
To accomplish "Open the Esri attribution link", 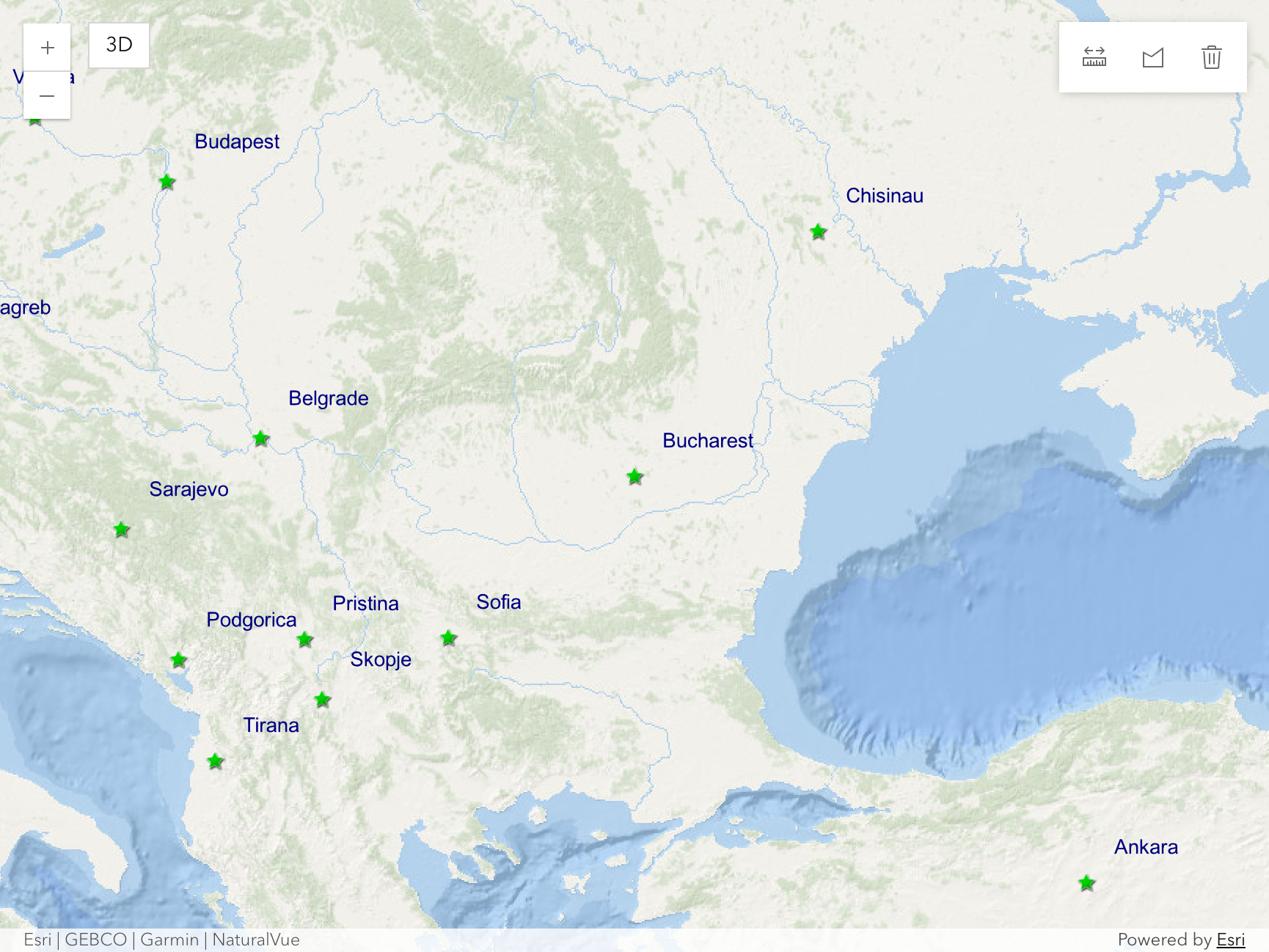I will click(x=1230, y=940).
